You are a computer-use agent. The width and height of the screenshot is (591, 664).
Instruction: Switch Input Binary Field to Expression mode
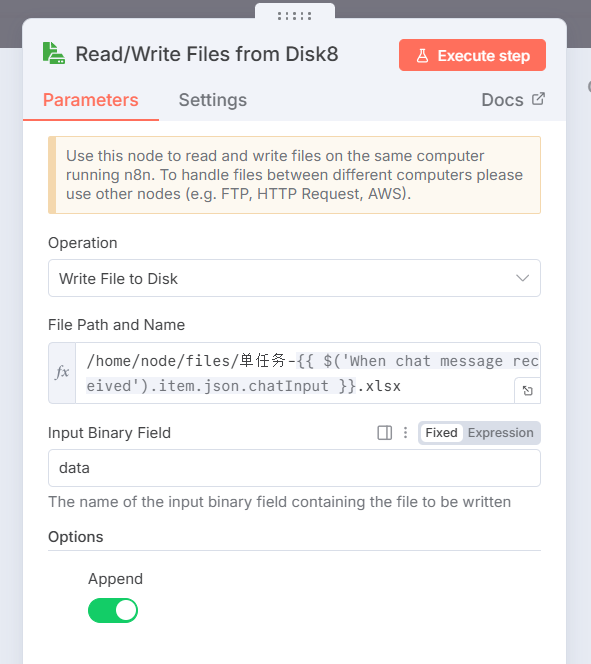click(500, 433)
